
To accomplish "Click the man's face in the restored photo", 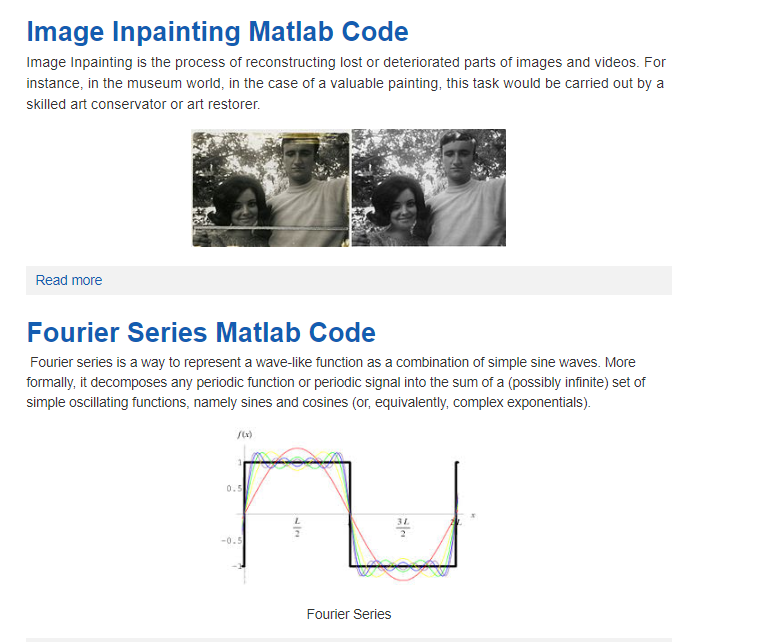I will pos(457,156).
